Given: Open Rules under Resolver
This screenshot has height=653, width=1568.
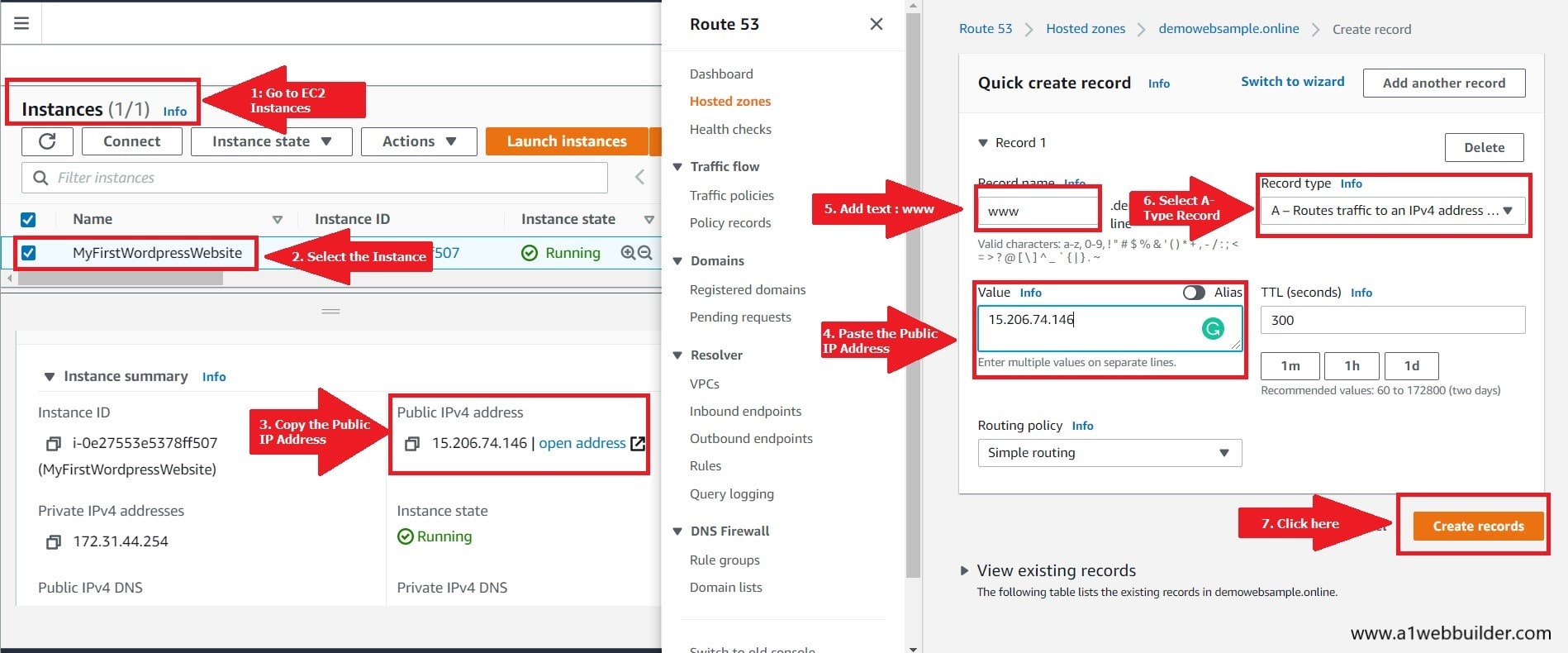Looking at the screenshot, I should [x=706, y=465].
